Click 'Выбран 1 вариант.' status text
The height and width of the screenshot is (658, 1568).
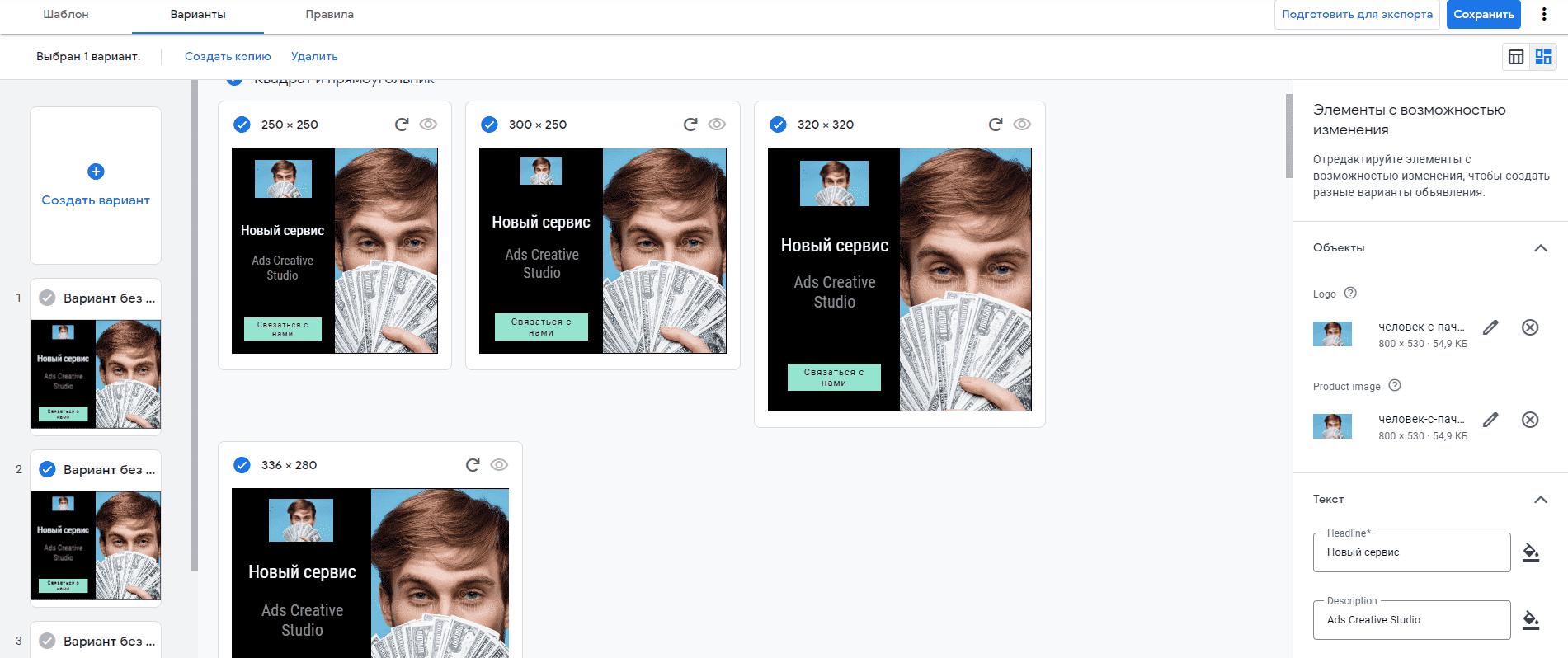[x=88, y=56]
